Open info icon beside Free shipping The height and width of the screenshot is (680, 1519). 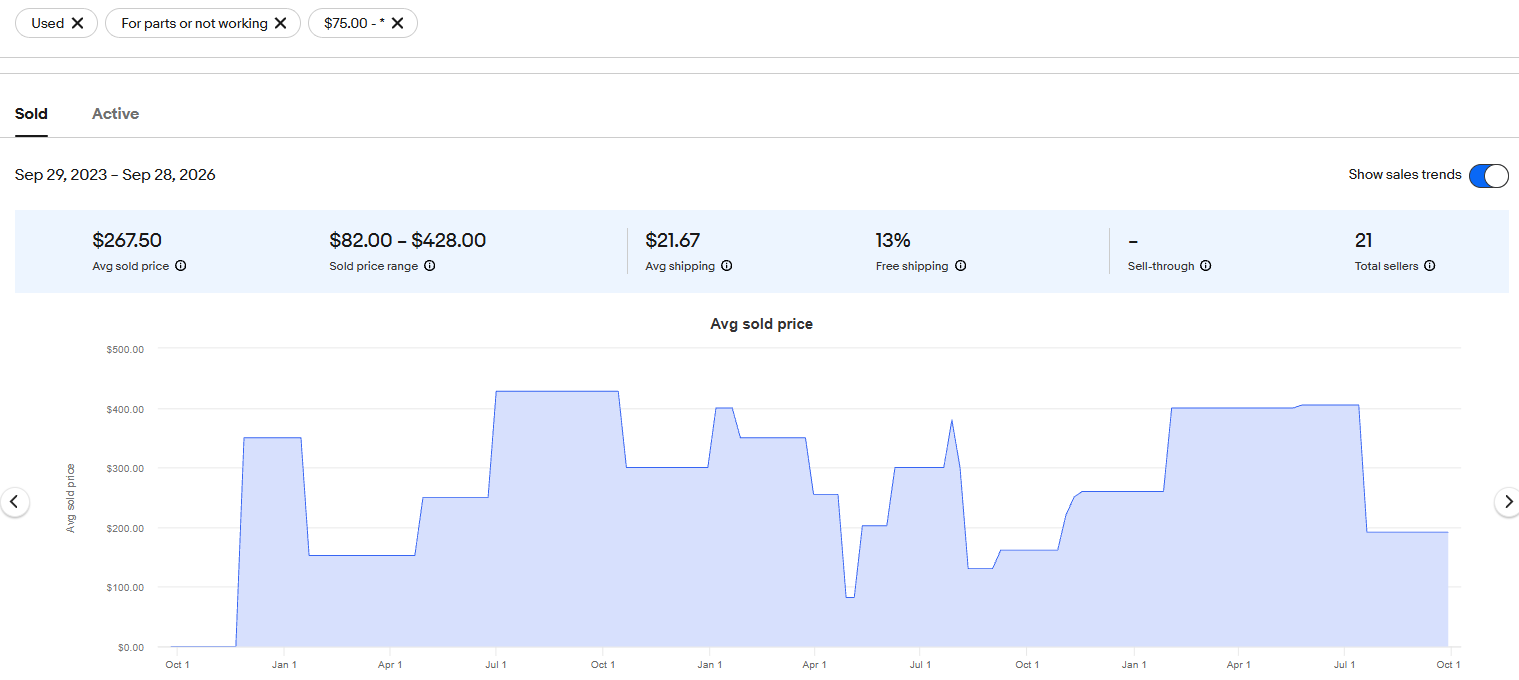pyautogui.click(x=960, y=266)
